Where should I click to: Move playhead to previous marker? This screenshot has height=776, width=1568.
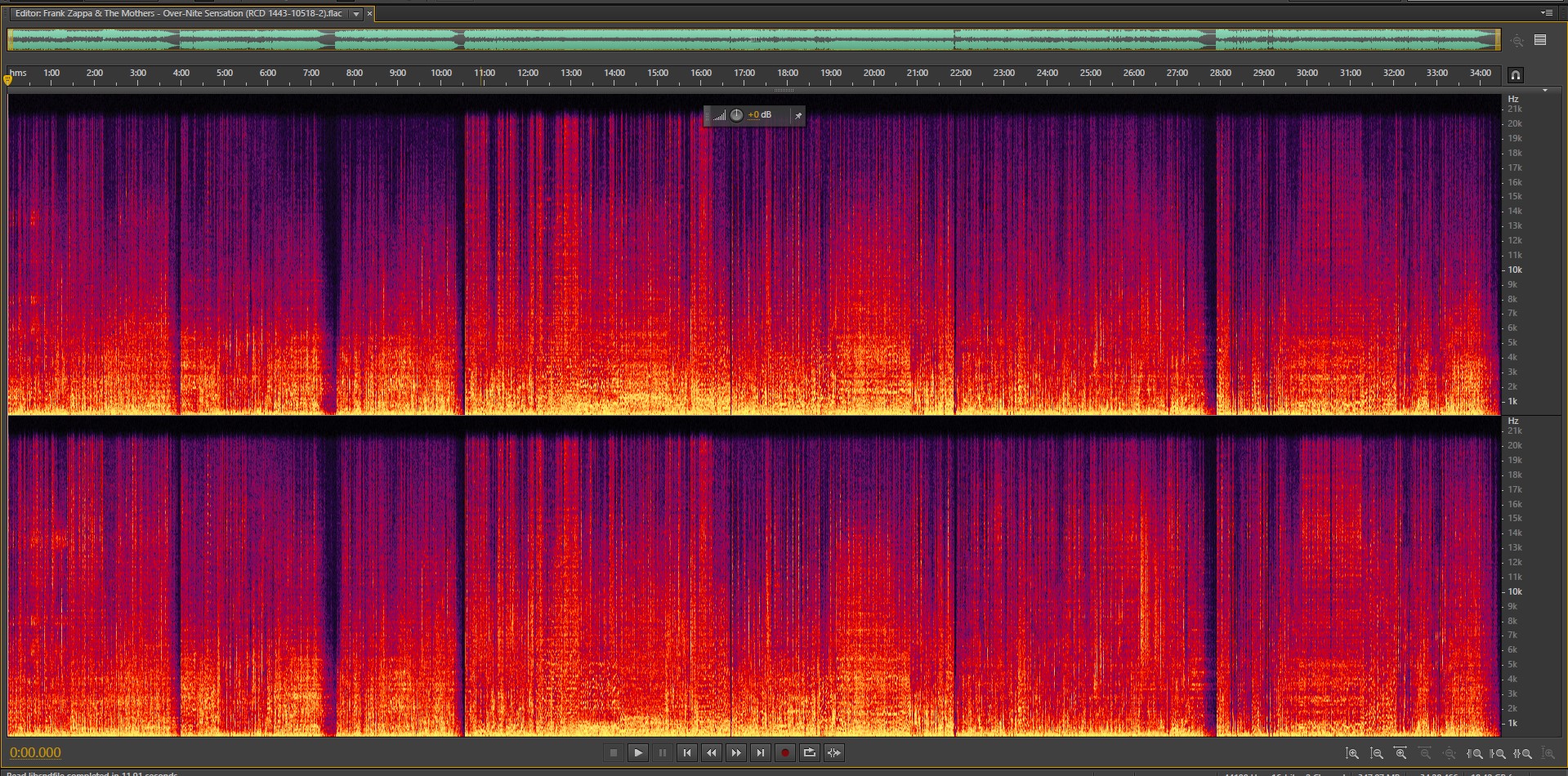(687, 753)
